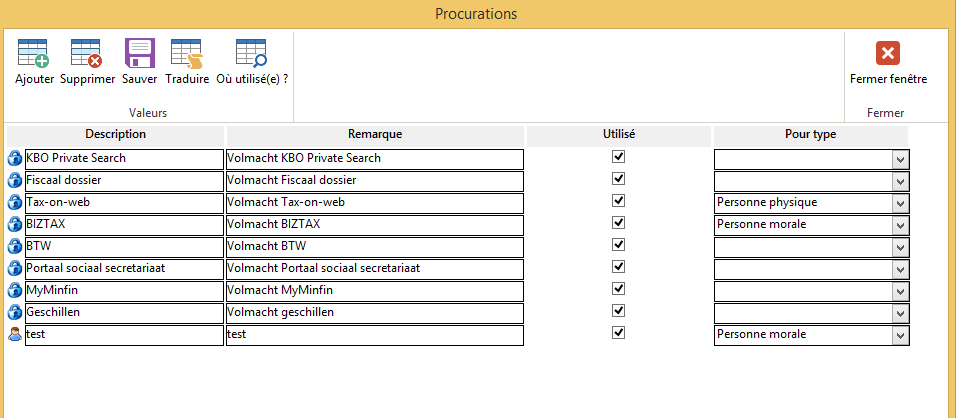Click the person icon beside test row
This screenshot has width=959, height=418.
click(x=15, y=335)
